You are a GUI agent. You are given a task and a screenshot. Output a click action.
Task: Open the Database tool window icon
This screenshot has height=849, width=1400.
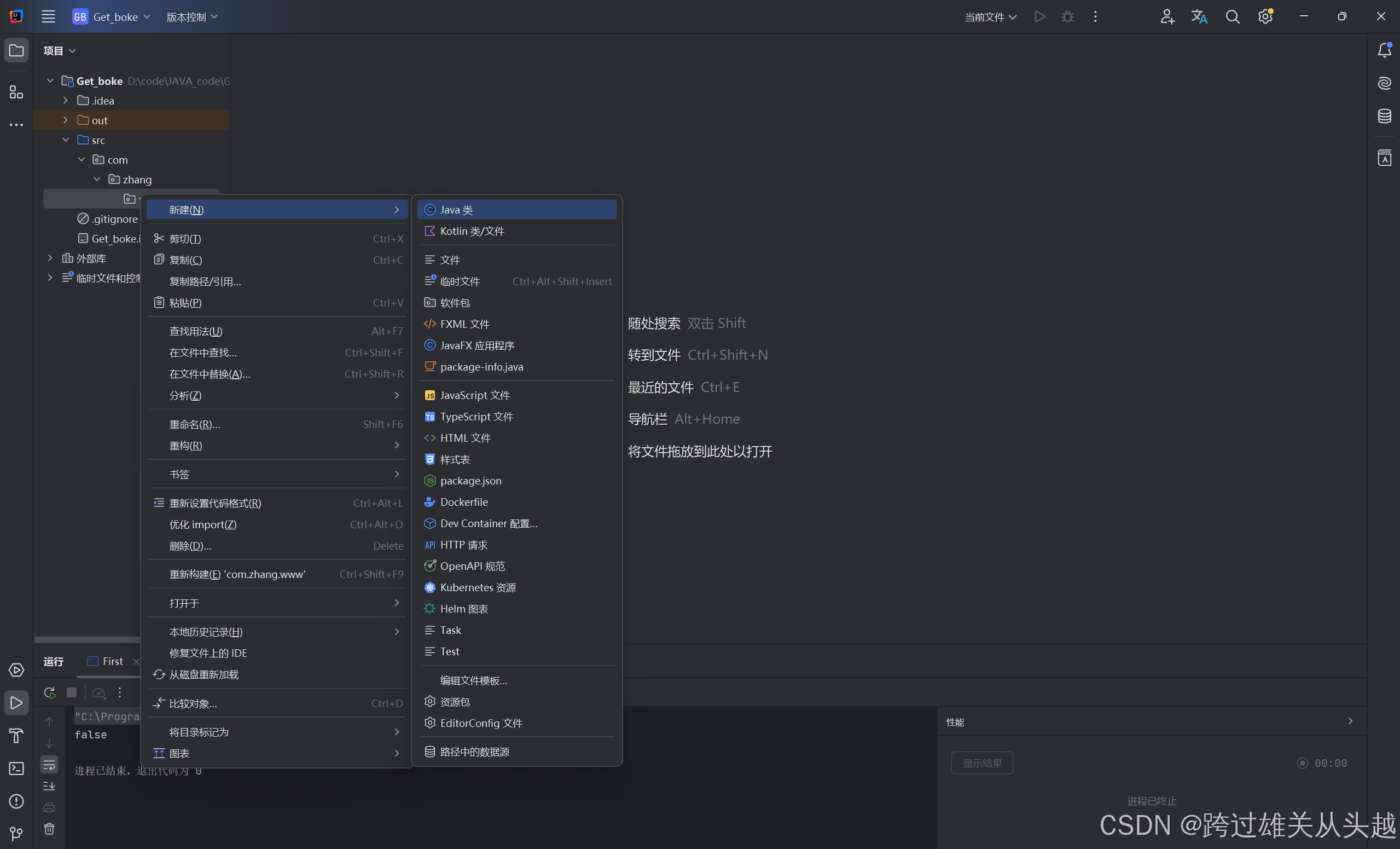tap(1384, 116)
